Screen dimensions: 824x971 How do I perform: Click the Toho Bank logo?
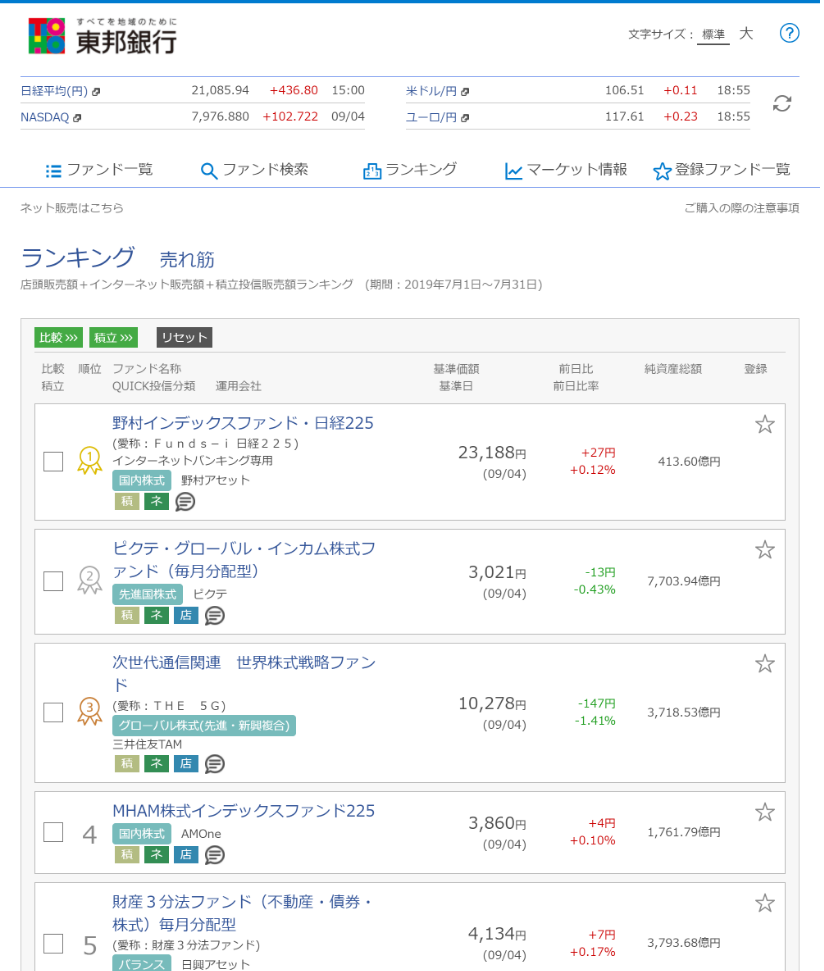pyautogui.click(x=102, y=36)
